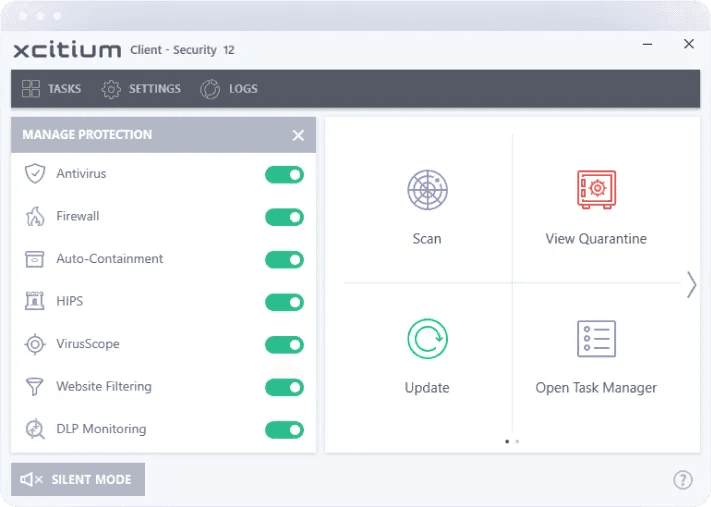The image size is (711, 507).
Task: Click the Auto-Containment box icon
Action: (34, 259)
